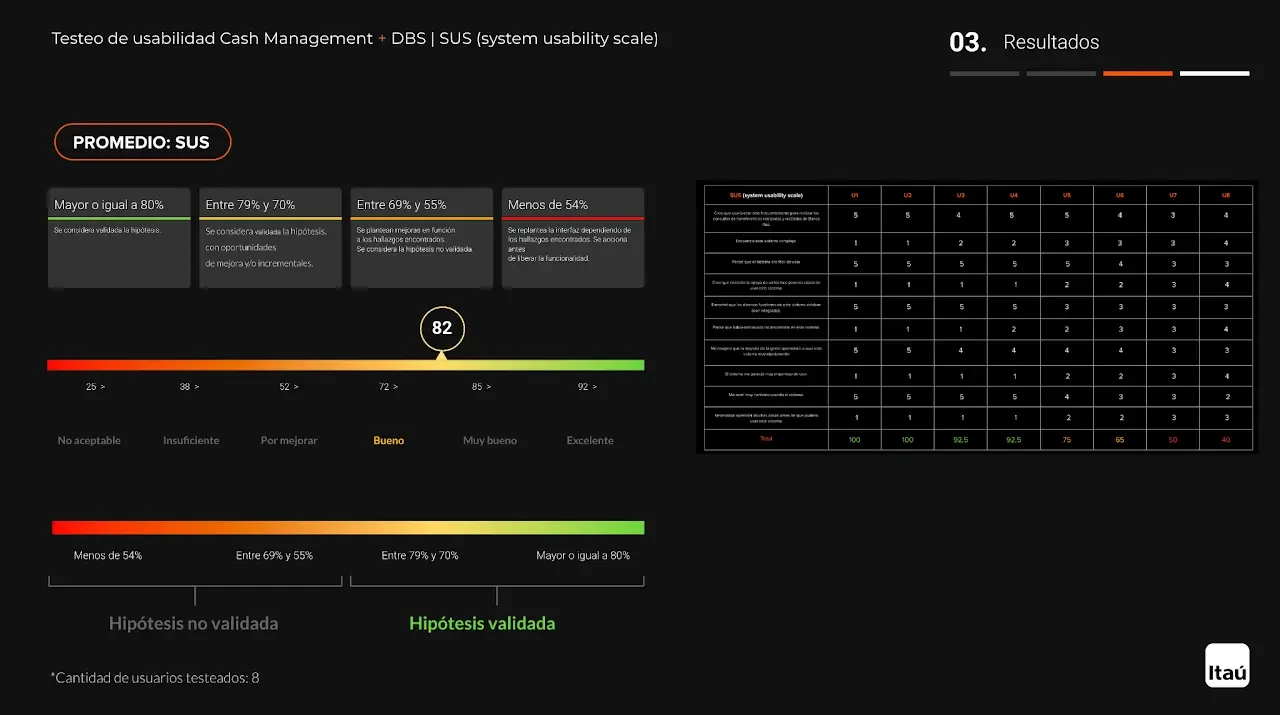Select the U1 column header in table
This screenshot has width=1280, height=715.
(x=854, y=195)
